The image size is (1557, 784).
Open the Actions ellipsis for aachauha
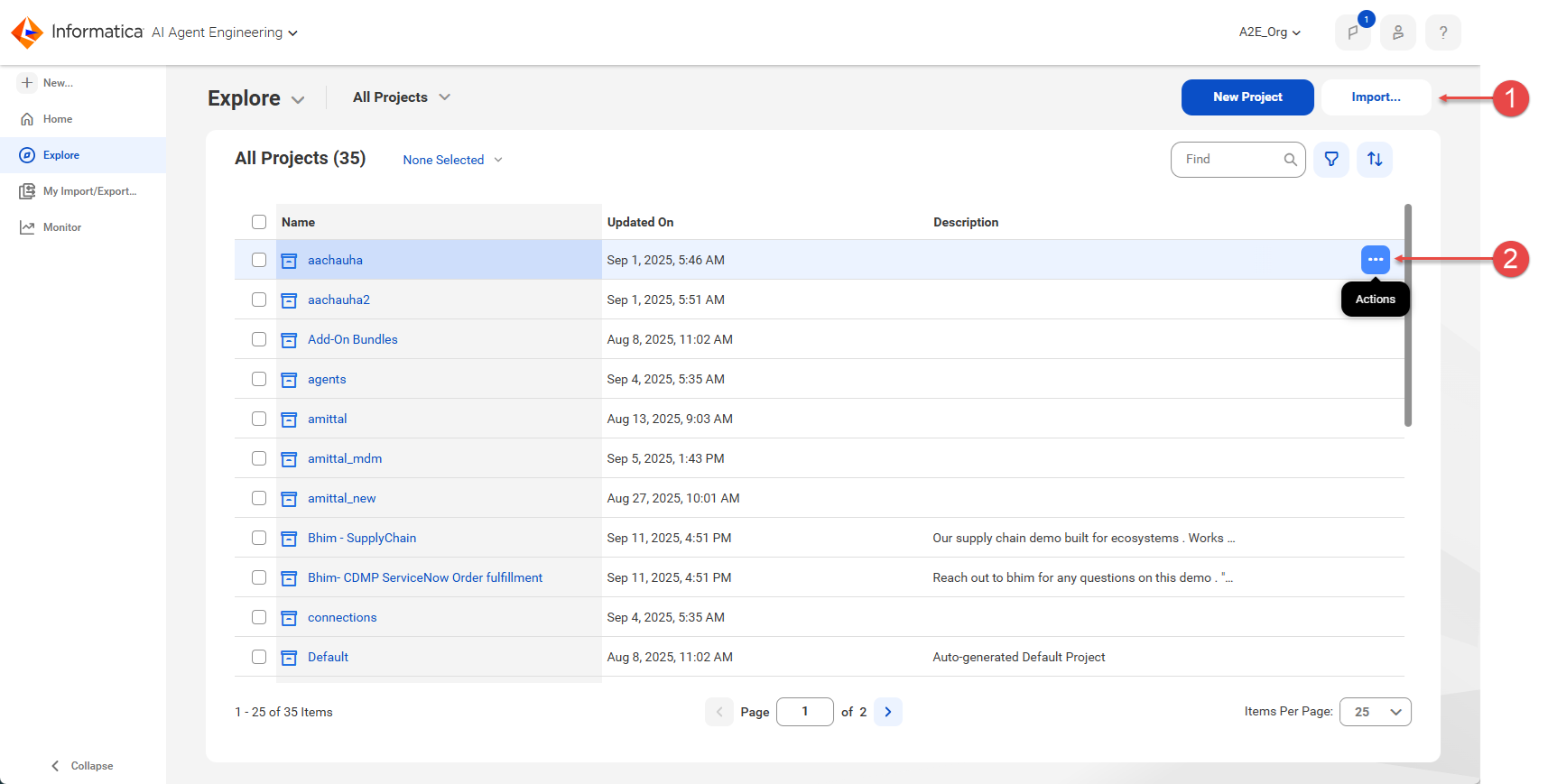click(x=1376, y=260)
